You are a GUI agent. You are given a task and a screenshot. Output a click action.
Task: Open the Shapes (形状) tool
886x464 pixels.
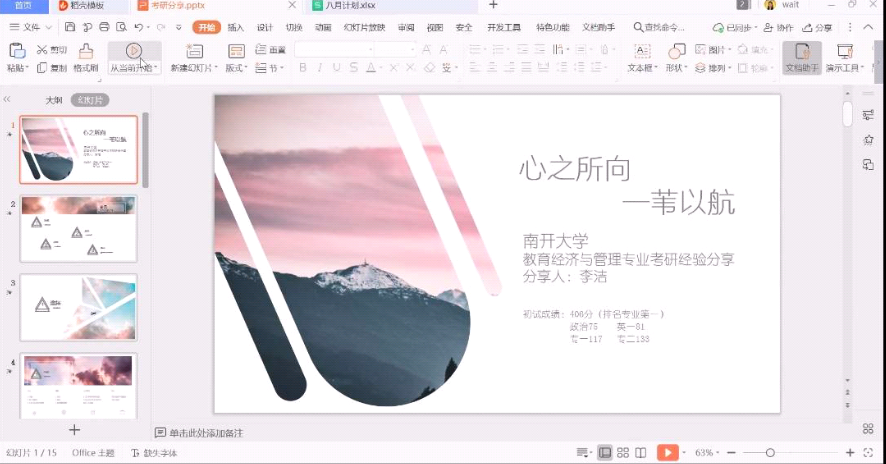[676, 51]
